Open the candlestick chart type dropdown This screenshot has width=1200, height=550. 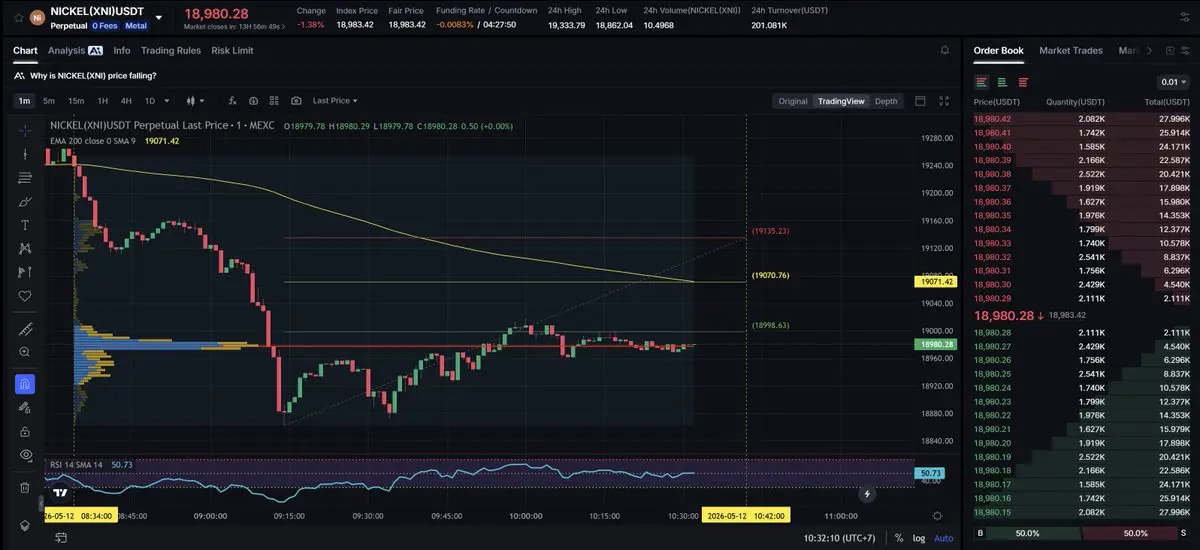[196, 101]
